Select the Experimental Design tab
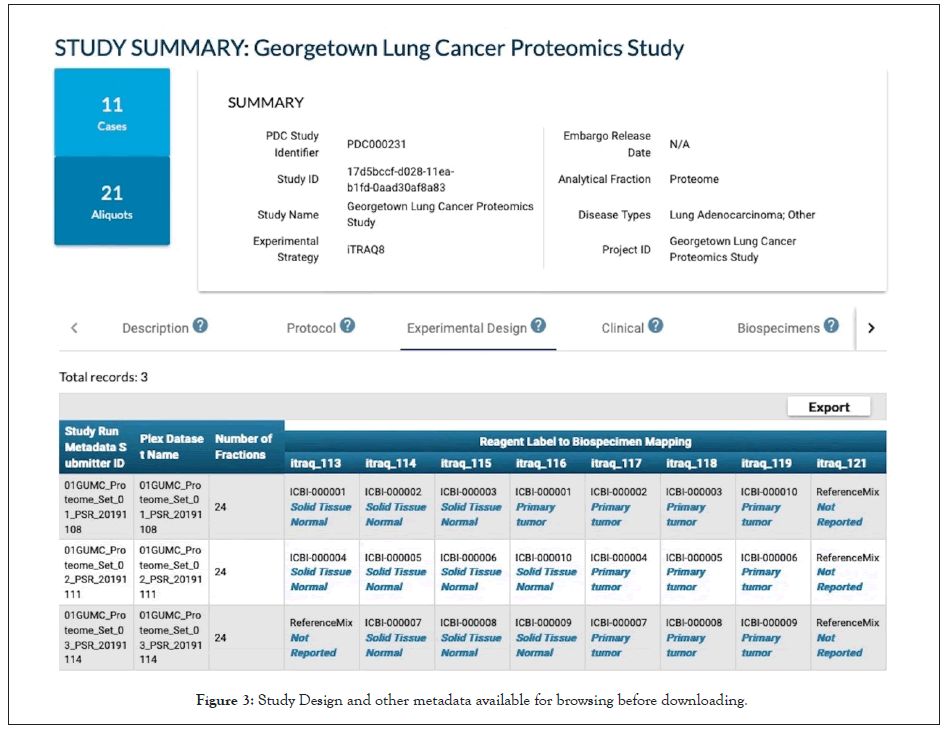The width and height of the screenshot is (945, 734). click(x=466, y=328)
